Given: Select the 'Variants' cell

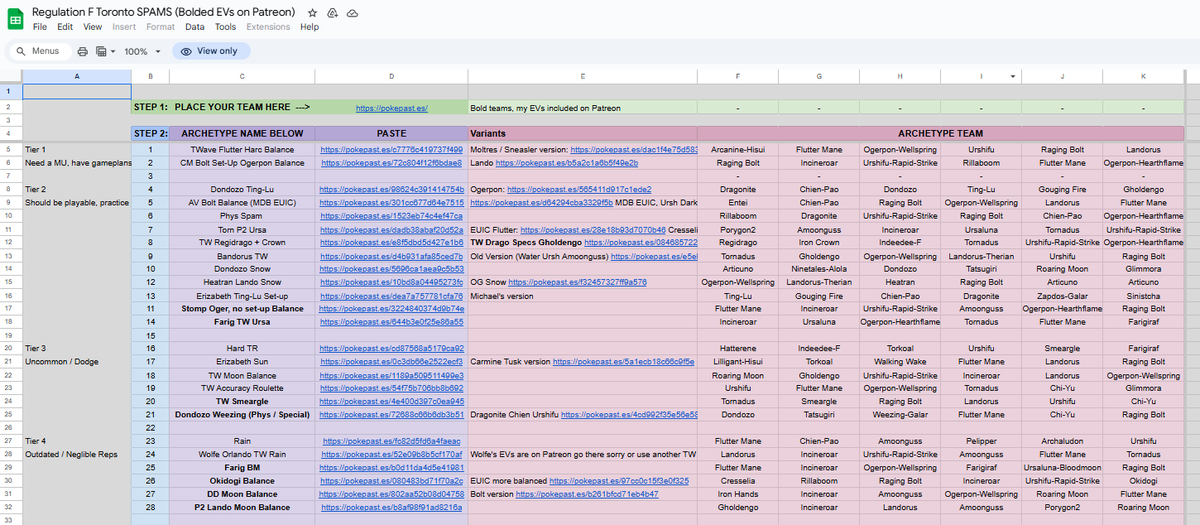Looking at the screenshot, I should pyautogui.click(x=582, y=133).
